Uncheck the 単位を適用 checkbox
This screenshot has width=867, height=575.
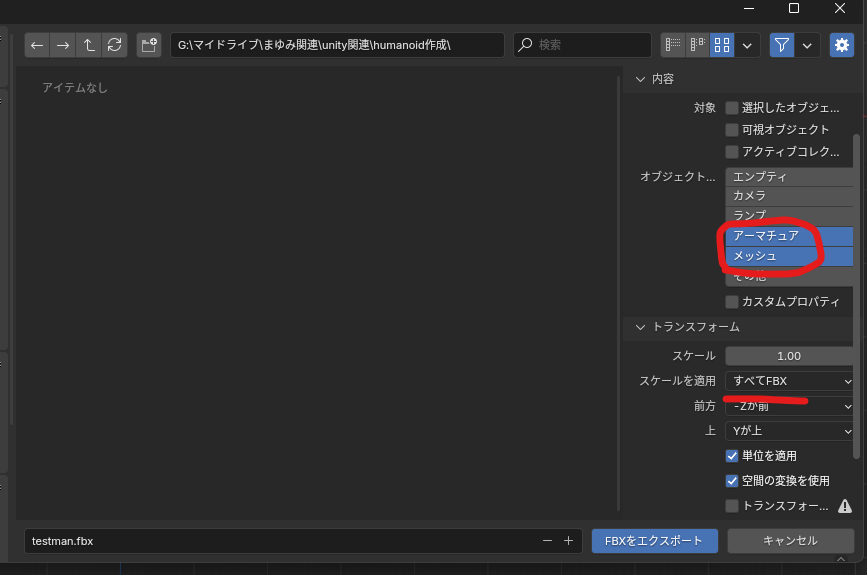pyautogui.click(x=732, y=456)
